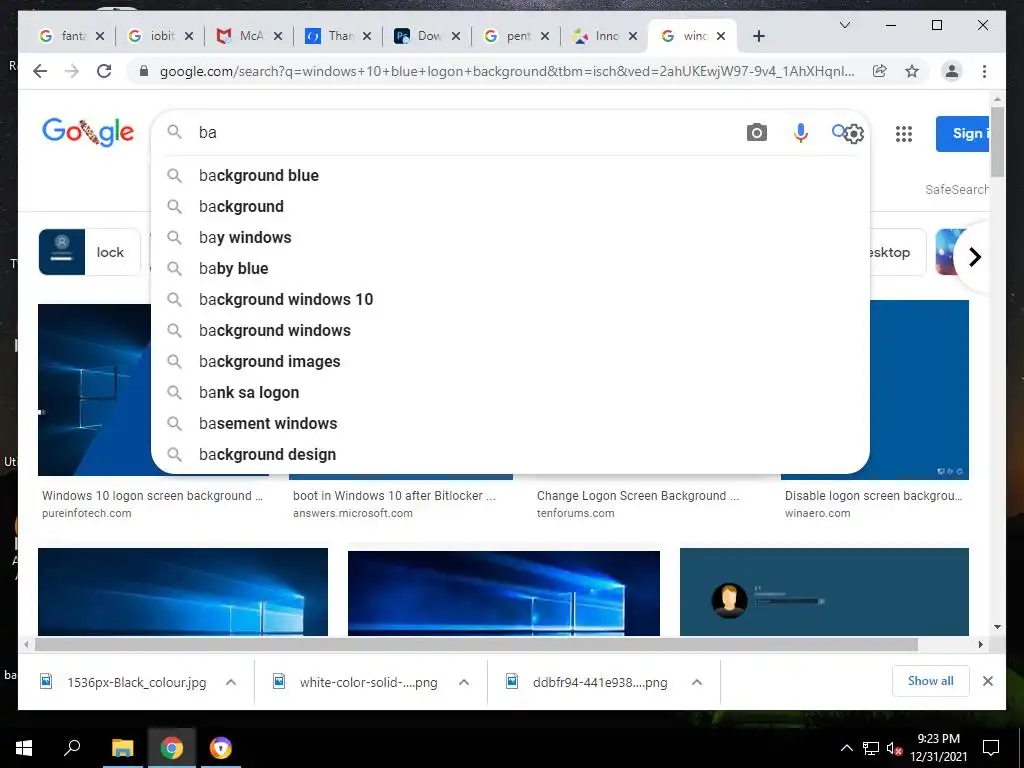Viewport: 1024px width, 768px height.
Task: Click the muted volume tray icon
Action: coord(894,748)
